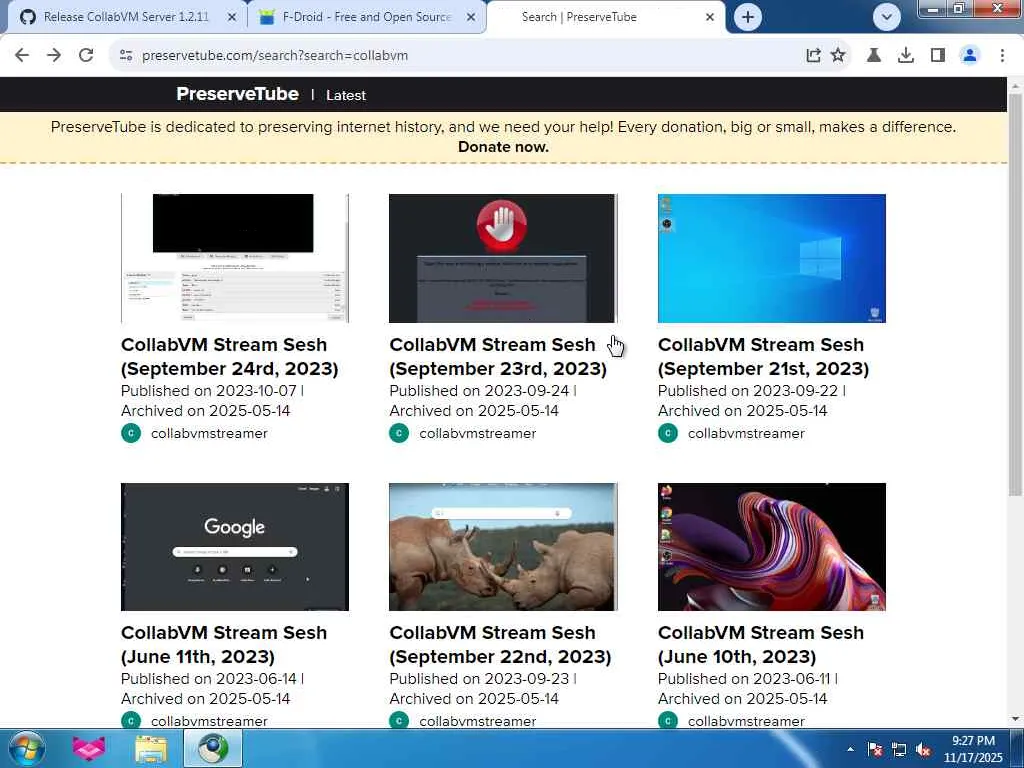
Task: Open collabvmstreamer channel under September 21st video
Action: [x=746, y=434]
